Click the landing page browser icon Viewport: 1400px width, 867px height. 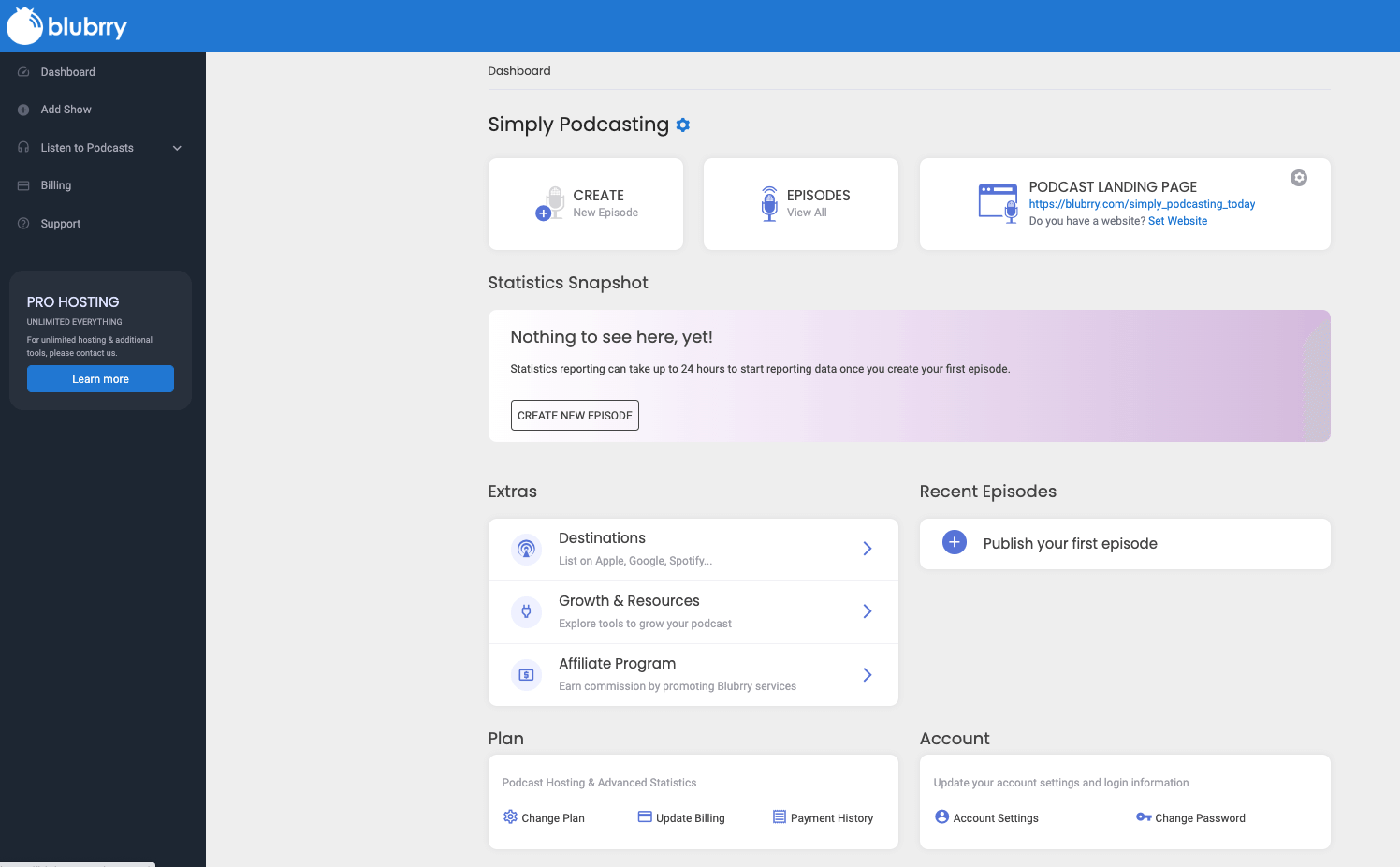(998, 203)
